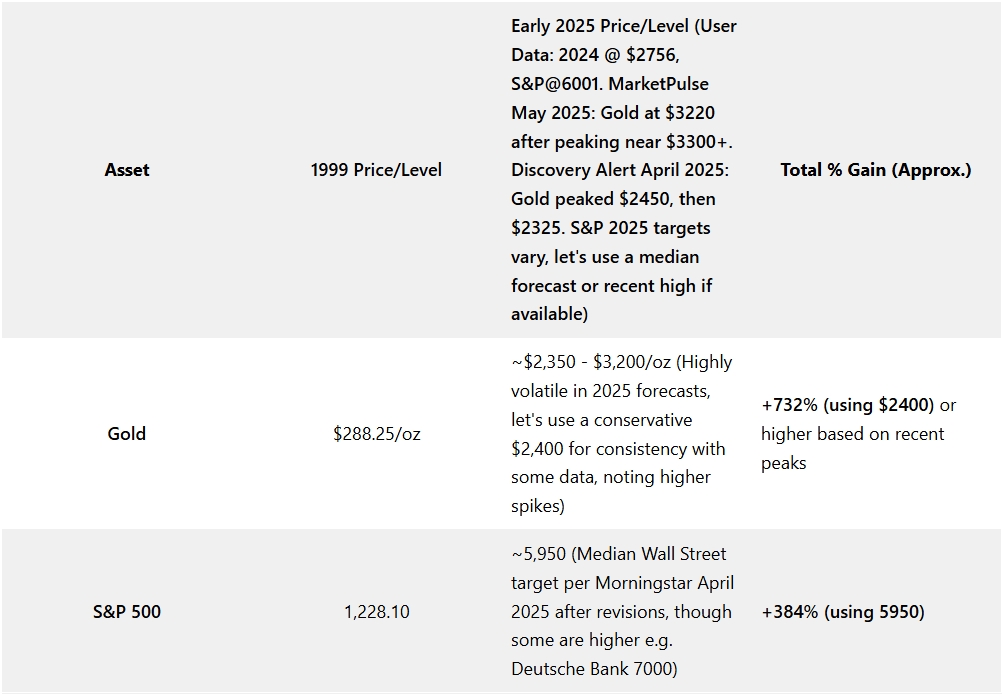Click the S&P 500 row label
This screenshot has height=695, width=1002.
pyautogui.click(x=127, y=612)
